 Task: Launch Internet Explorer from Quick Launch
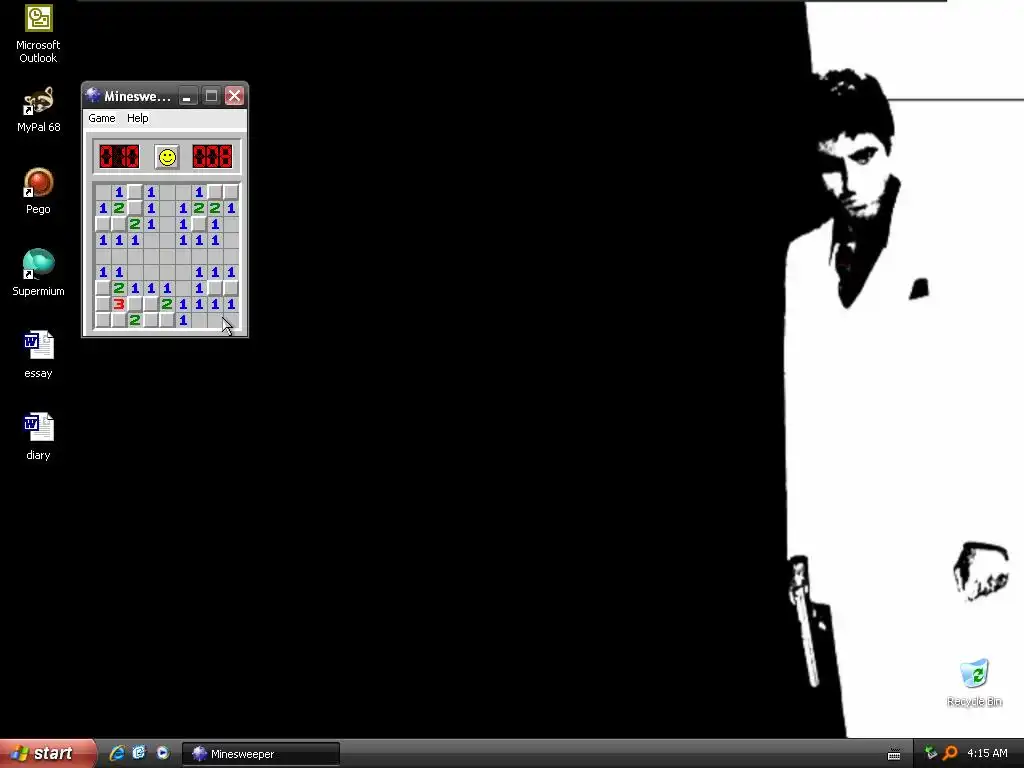coord(117,753)
